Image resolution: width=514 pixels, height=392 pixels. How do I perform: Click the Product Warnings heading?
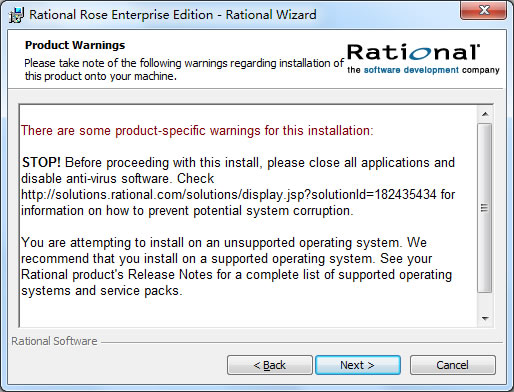click(75, 45)
